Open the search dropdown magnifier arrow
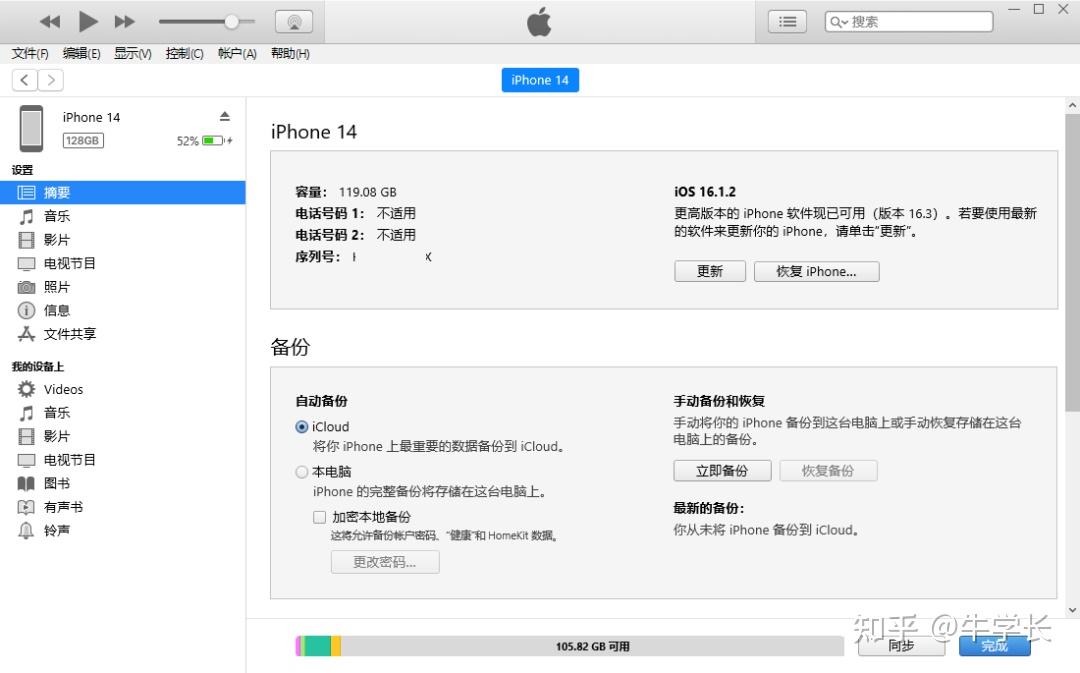Viewport: 1080px width, 673px height. pyautogui.click(x=838, y=22)
